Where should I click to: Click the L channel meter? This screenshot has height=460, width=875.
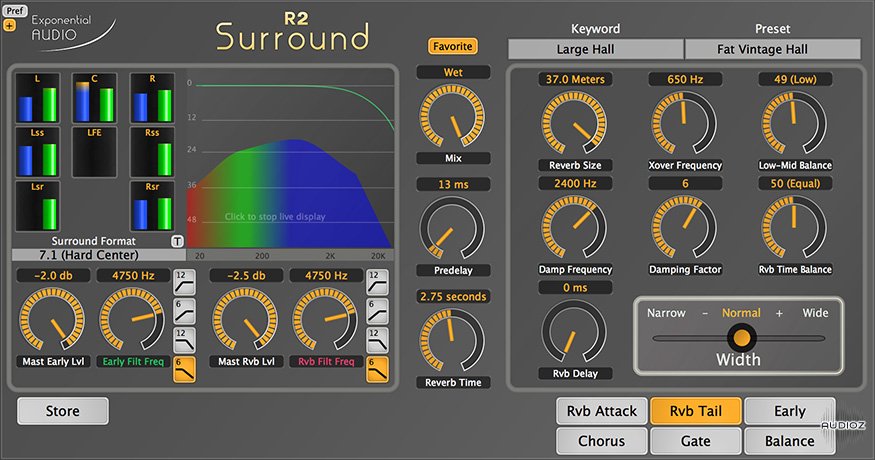[x=37, y=98]
